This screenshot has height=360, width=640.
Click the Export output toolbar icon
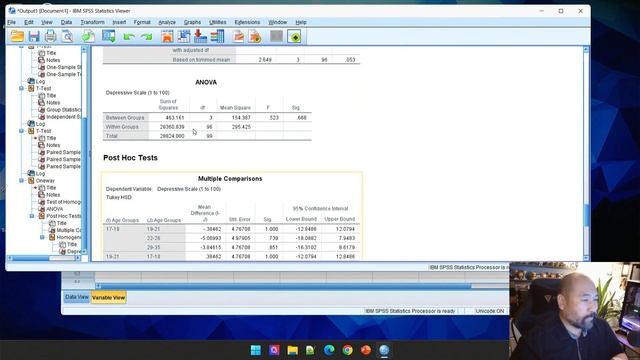pyautogui.click(x=88, y=36)
